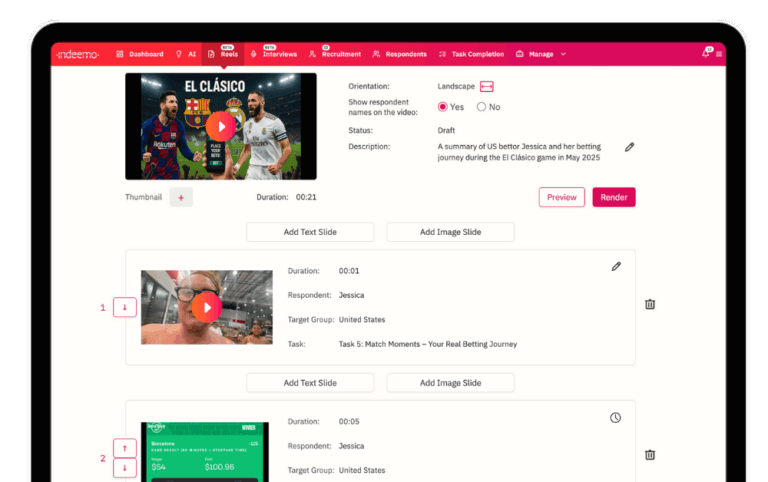Open the notifications bell

[706, 54]
